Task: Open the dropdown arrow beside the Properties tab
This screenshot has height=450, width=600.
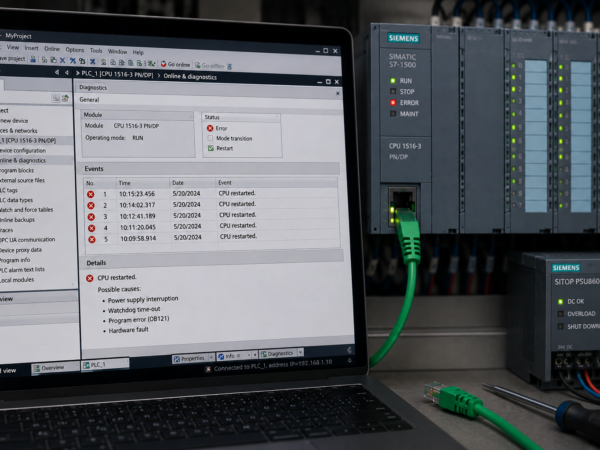Action: pyautogui.click(x=211, y=357)
